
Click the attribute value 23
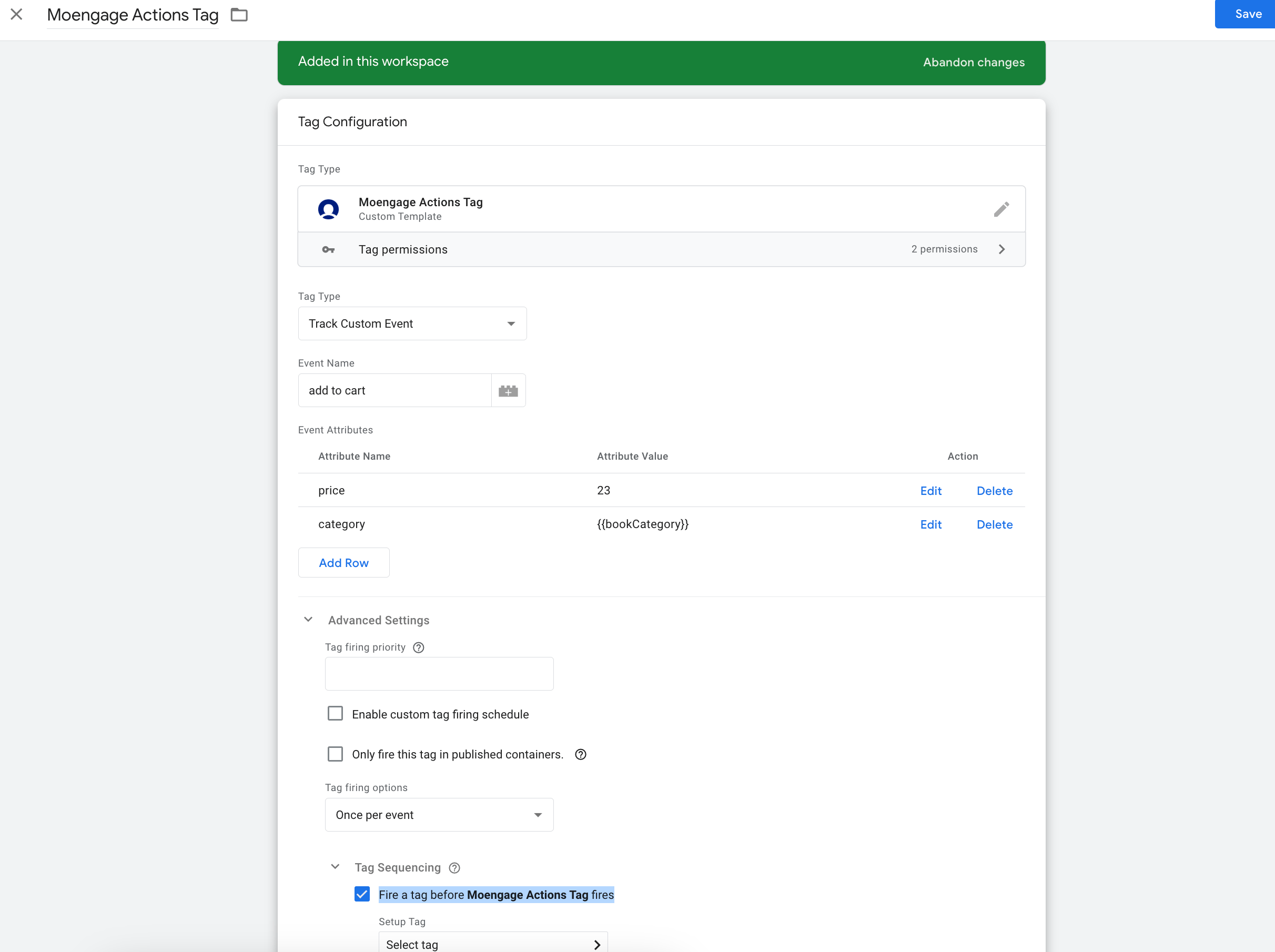tap(603, 490)
